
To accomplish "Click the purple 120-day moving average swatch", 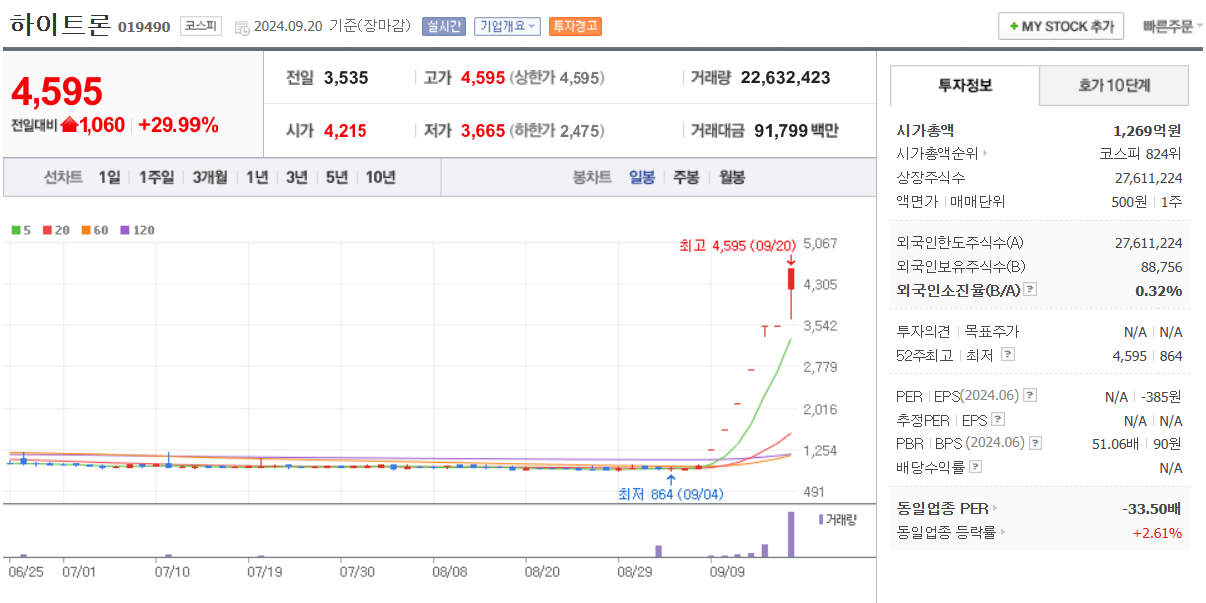I will (125, 230).
